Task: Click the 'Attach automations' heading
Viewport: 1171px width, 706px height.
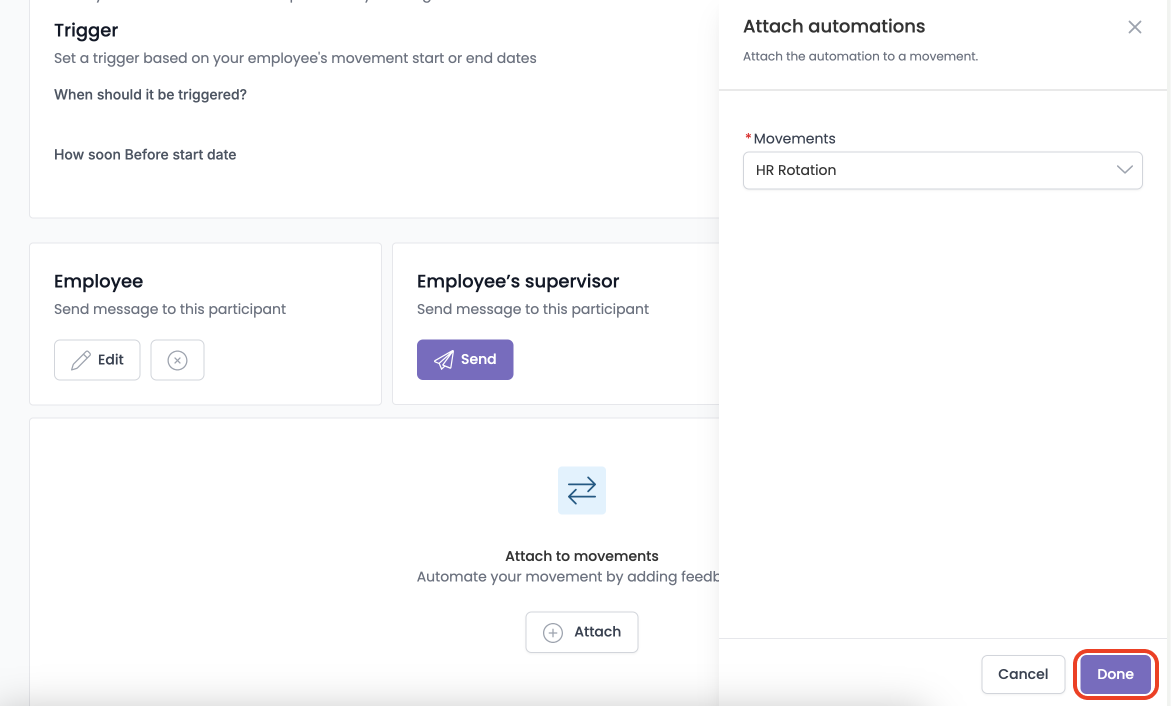Action: click(833, 26)
